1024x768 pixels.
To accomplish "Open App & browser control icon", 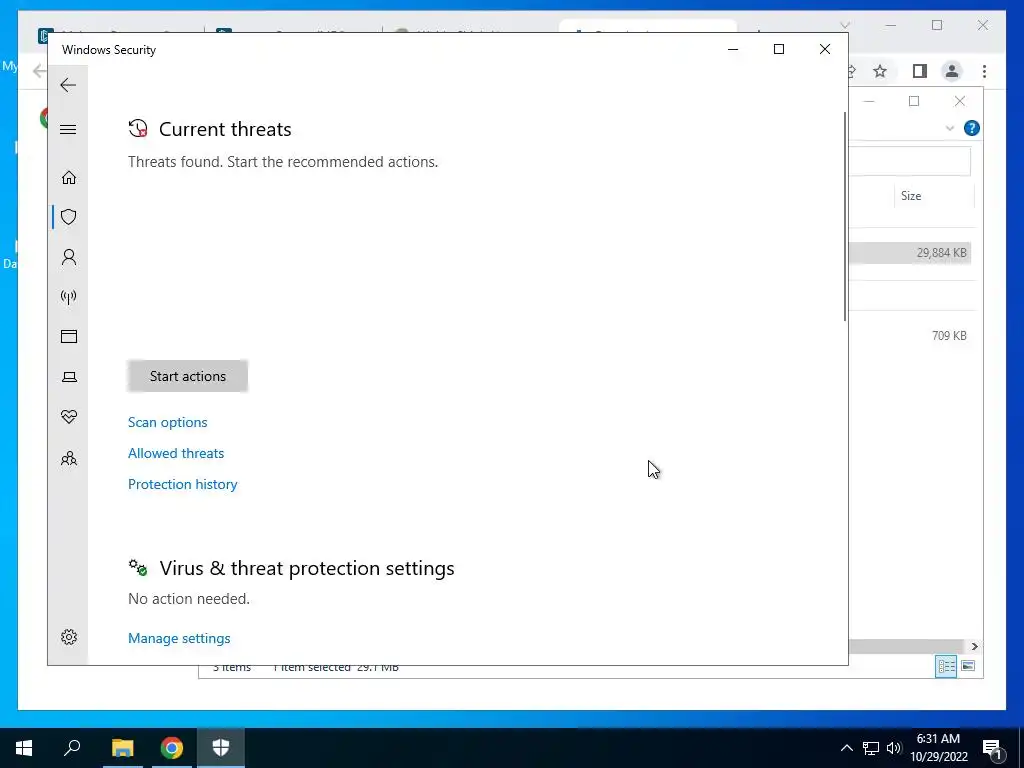I will click(69, 336).
